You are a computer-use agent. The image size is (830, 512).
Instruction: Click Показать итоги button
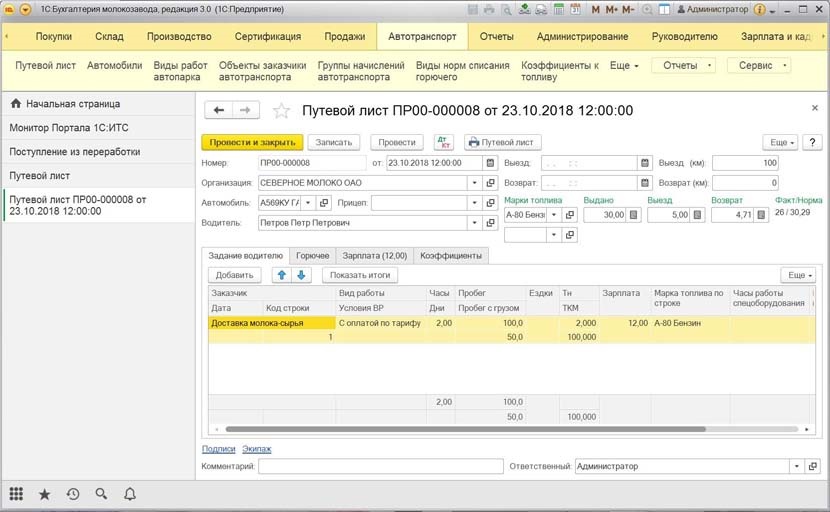(x=360, y=275)
